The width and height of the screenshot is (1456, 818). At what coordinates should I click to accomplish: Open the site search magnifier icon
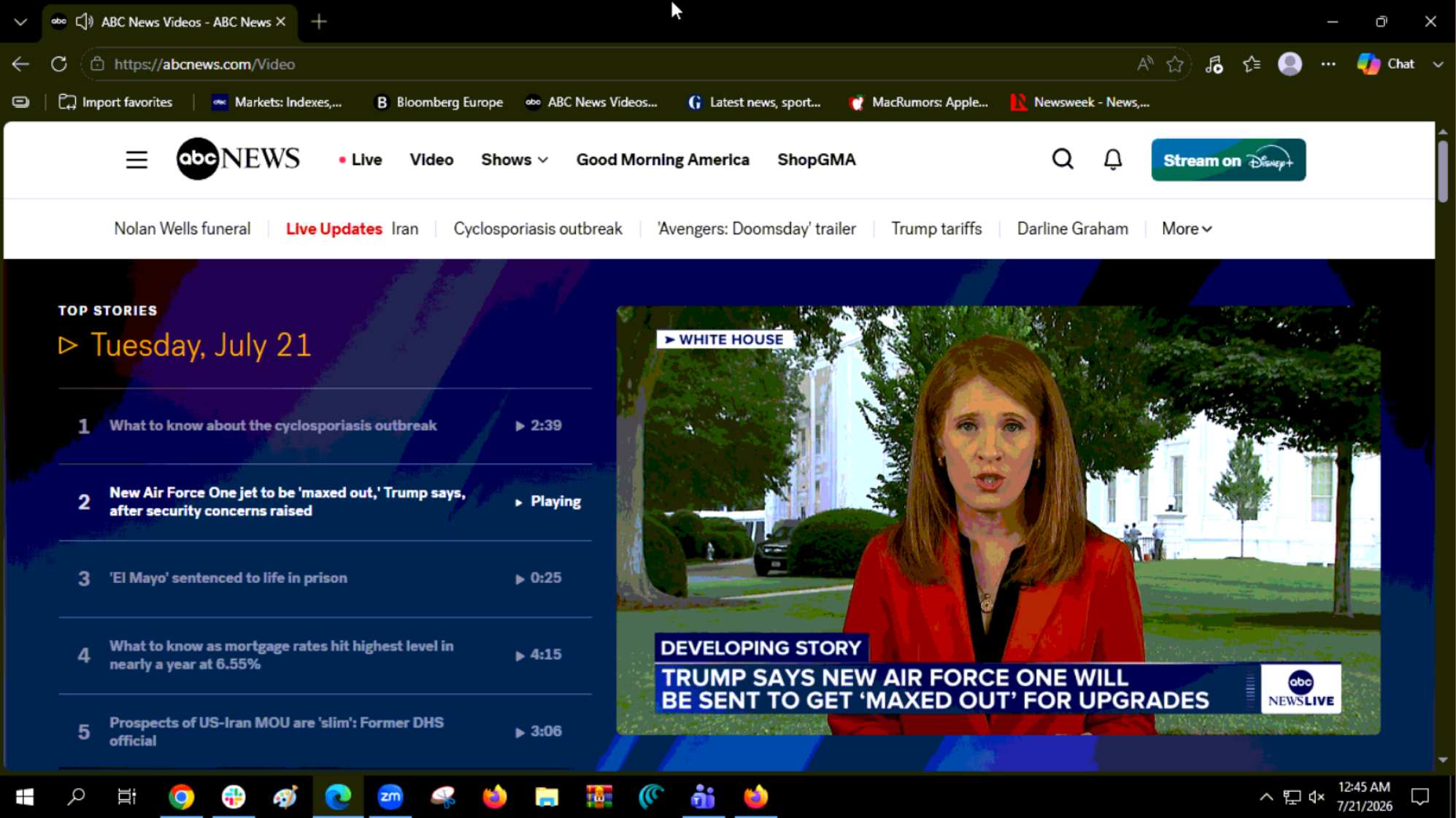1063,159
